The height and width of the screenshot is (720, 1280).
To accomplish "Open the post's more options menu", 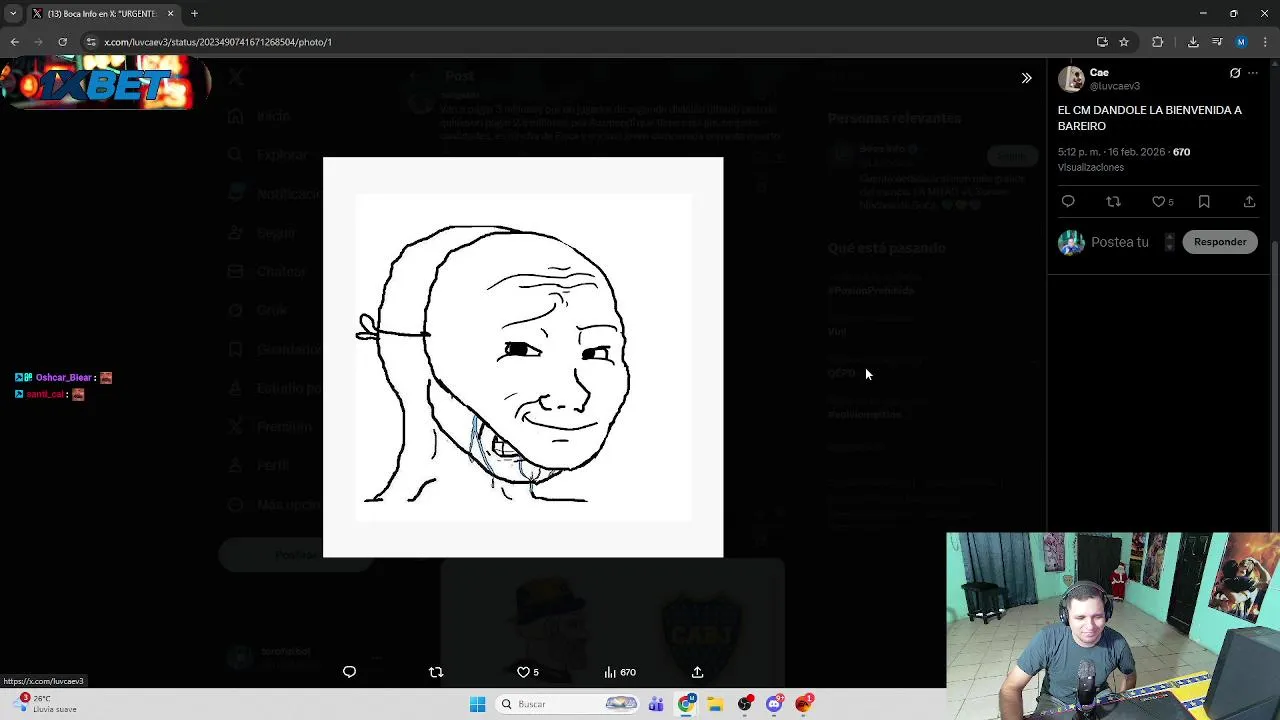I will [1253, 73].
